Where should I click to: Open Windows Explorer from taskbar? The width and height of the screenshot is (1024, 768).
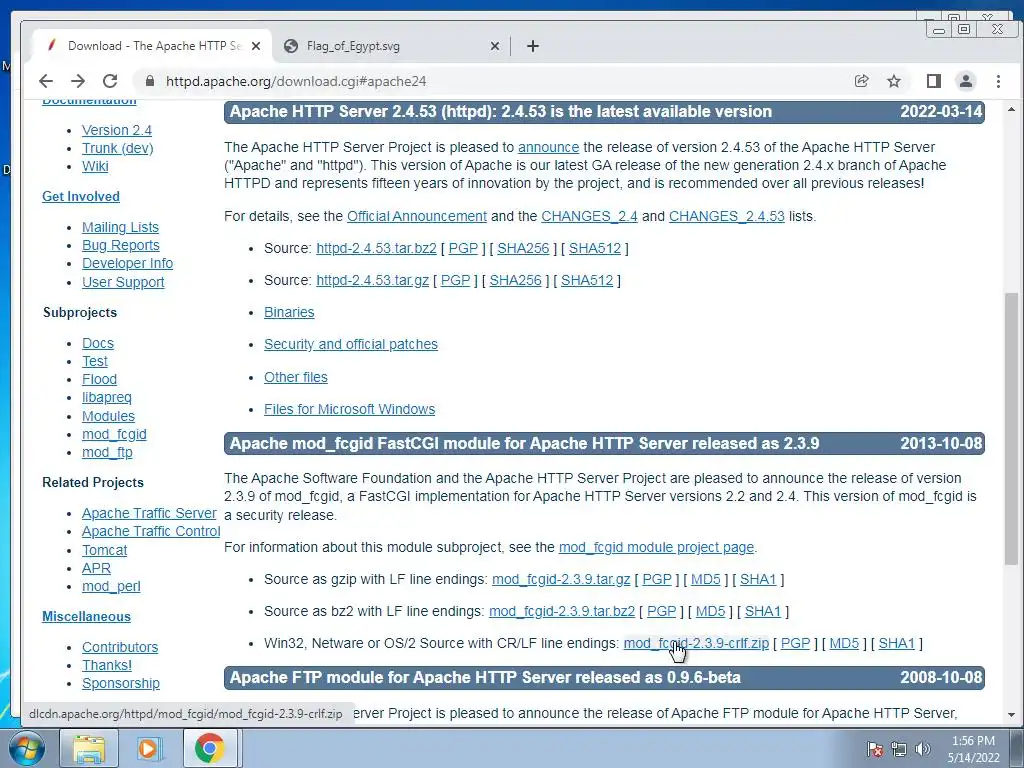click(89, 748)
